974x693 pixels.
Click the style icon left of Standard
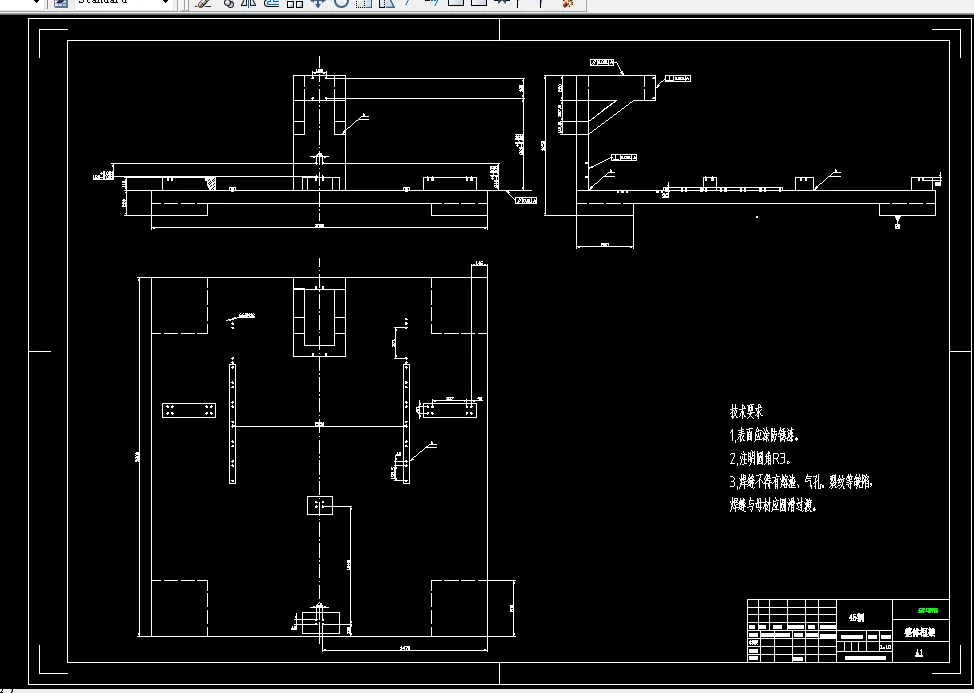point(60,3)
